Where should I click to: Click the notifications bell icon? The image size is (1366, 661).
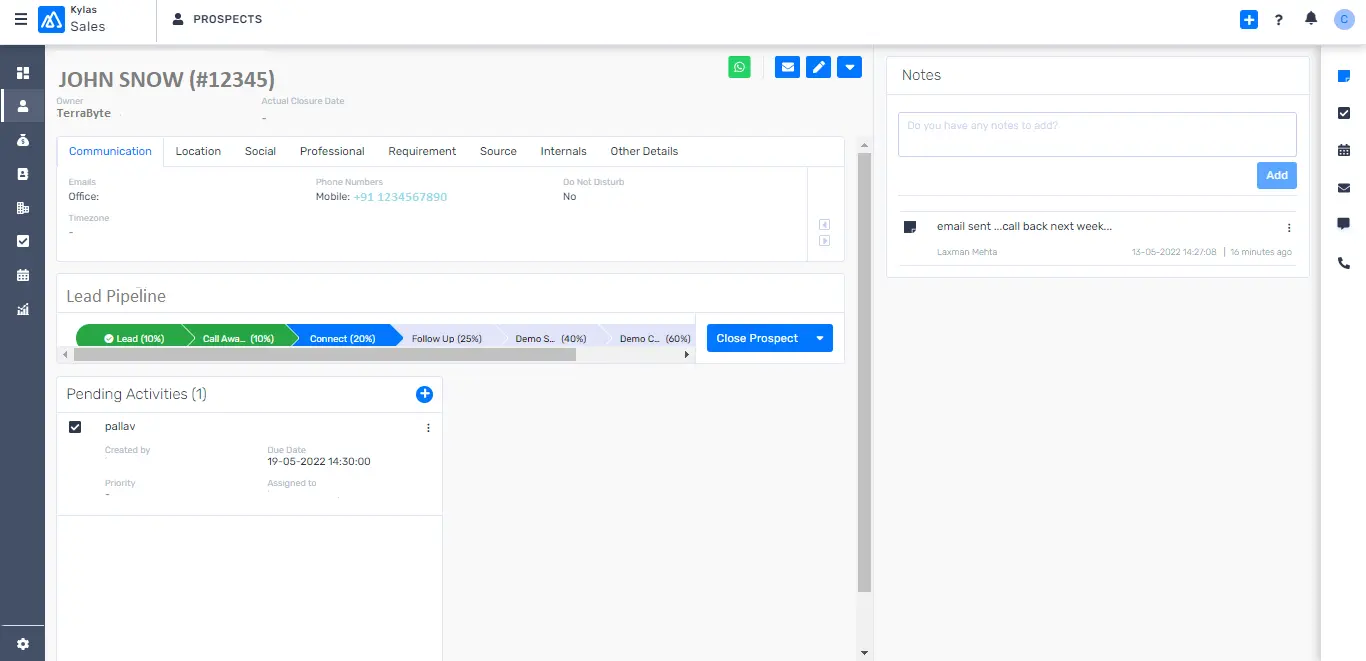(1310, 18)
